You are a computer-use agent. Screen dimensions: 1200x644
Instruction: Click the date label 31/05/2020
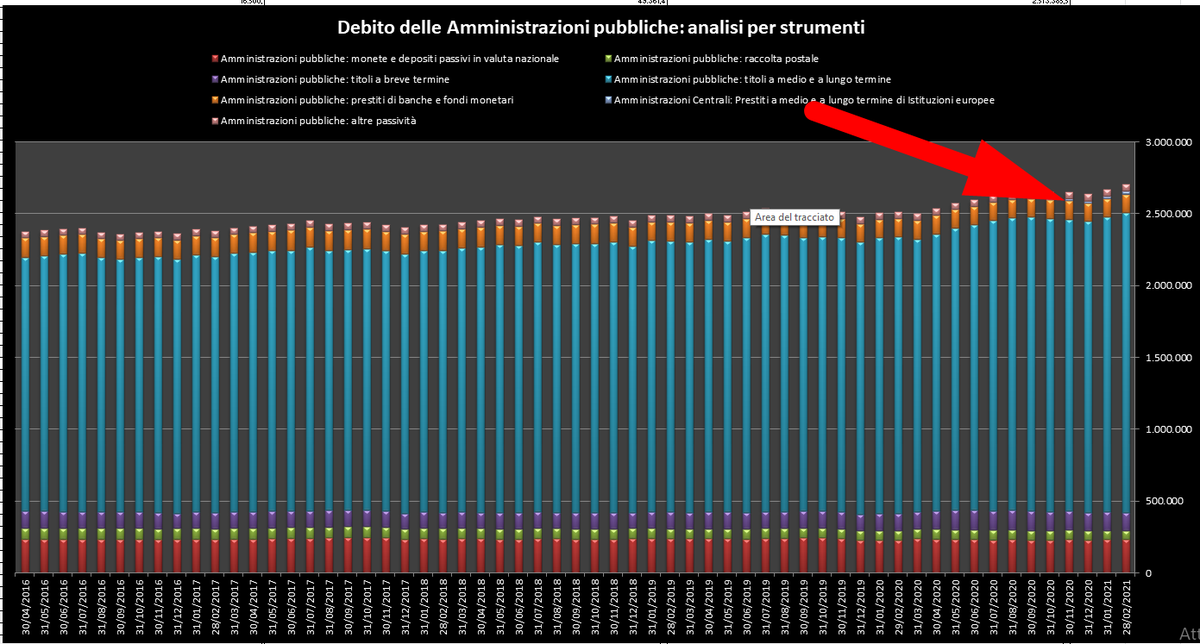958,608
